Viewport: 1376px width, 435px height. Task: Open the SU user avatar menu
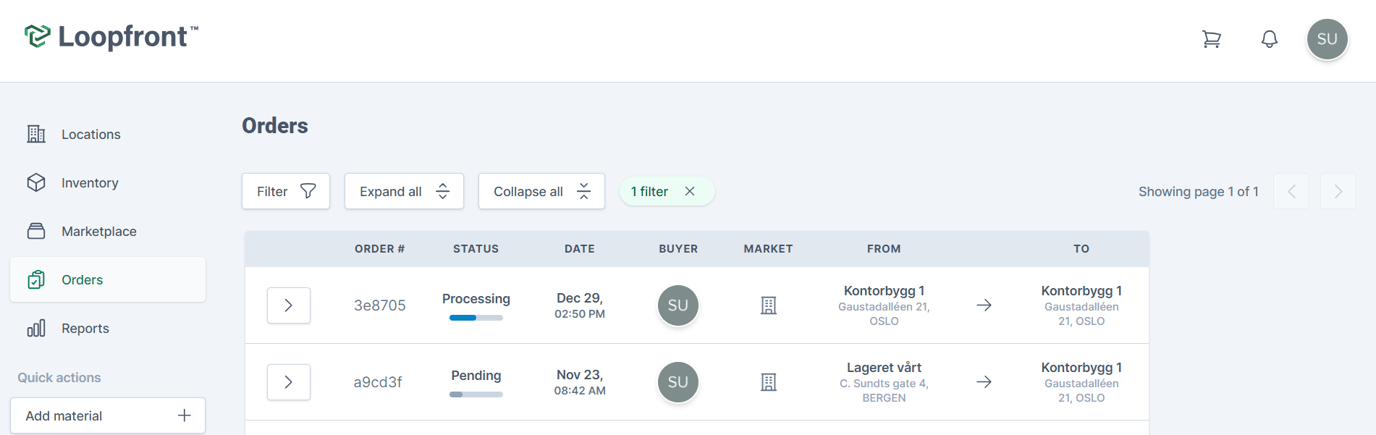(x=1327, y=39)
